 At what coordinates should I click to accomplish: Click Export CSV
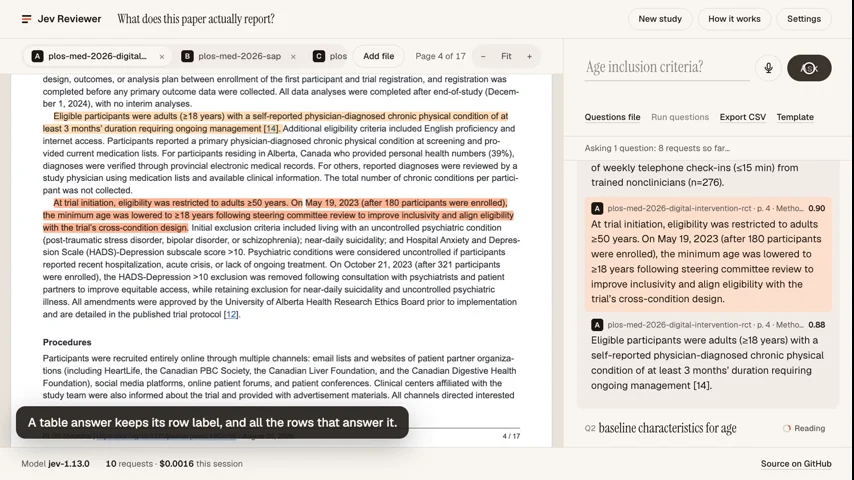point(742,117)
